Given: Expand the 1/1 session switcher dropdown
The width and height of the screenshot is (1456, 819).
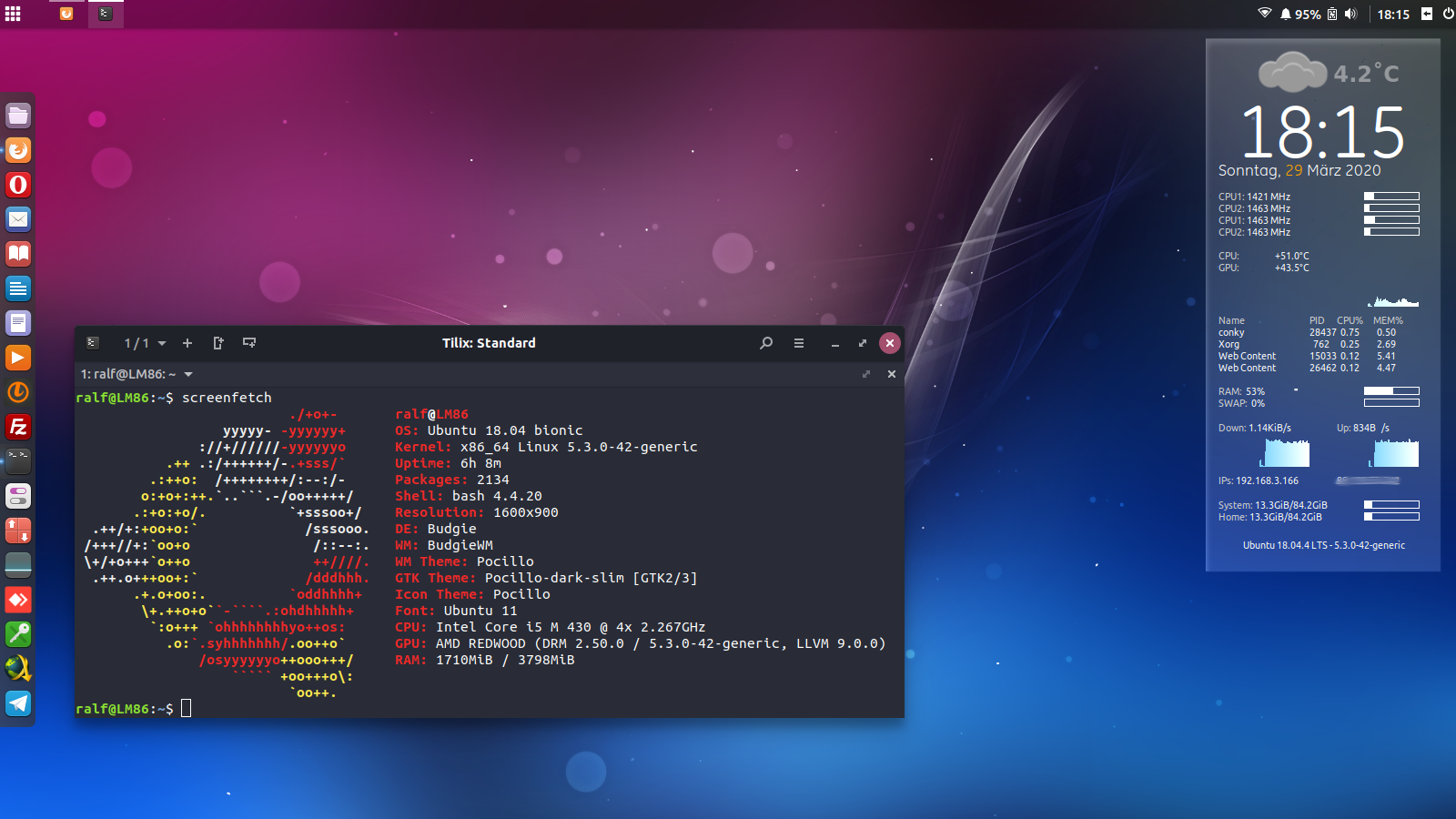Looking at the screenshot, I should (145, 343).
